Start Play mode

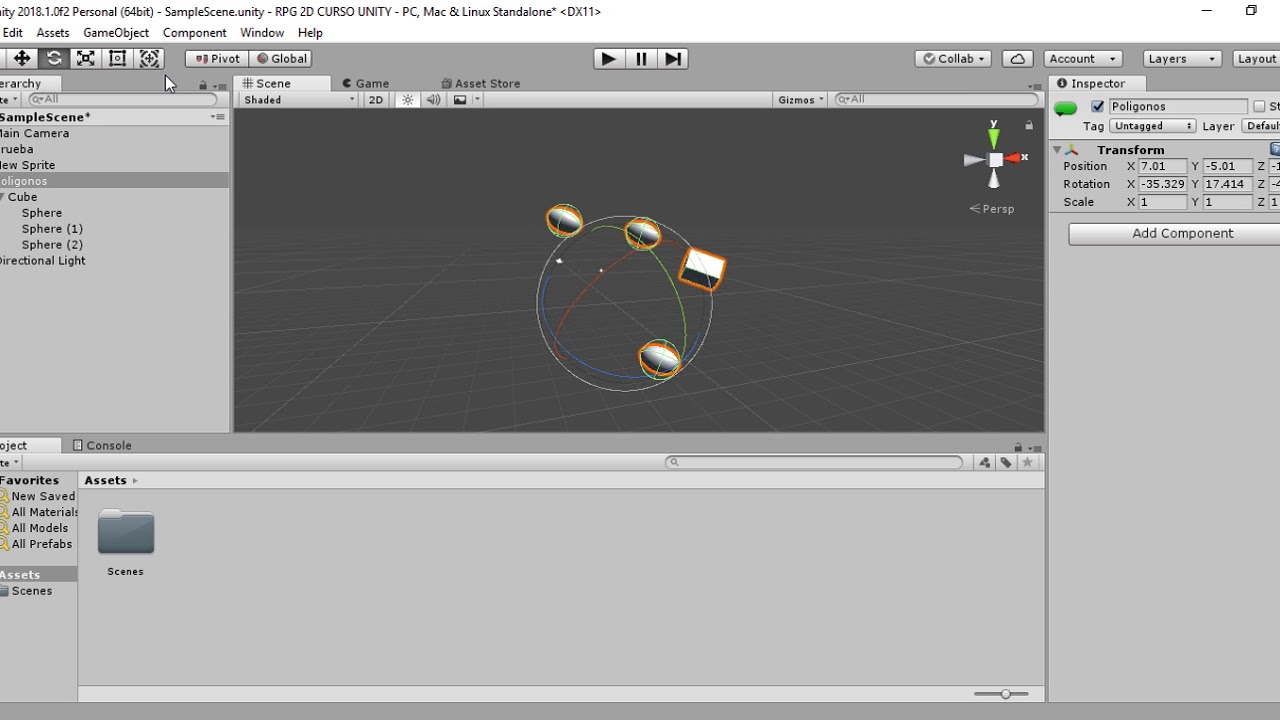click(607, 59)
